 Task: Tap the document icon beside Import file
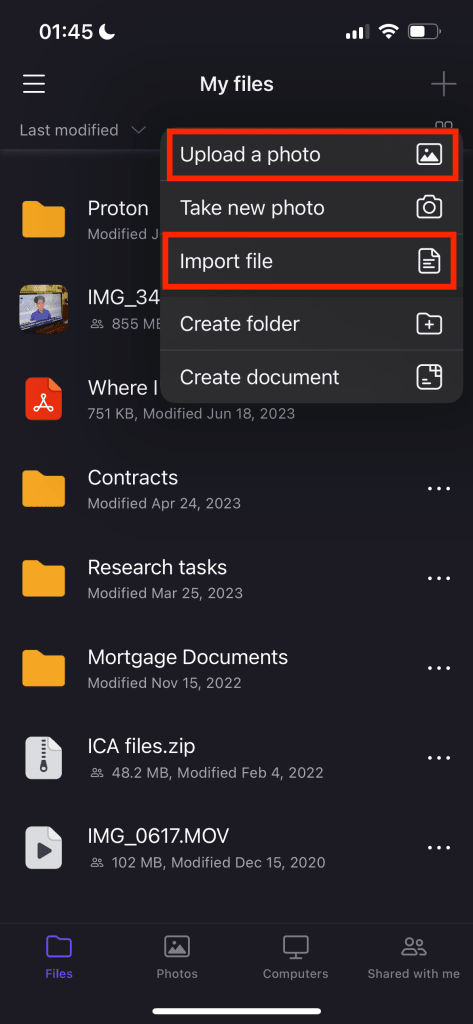point(429,262)
